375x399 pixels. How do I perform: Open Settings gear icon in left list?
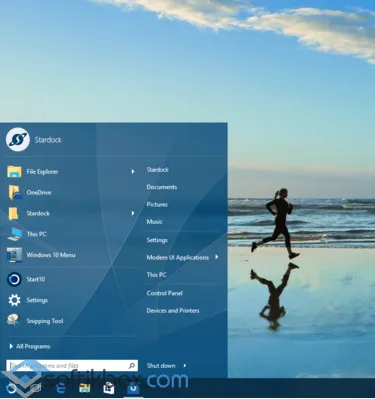tap(14, 300)
